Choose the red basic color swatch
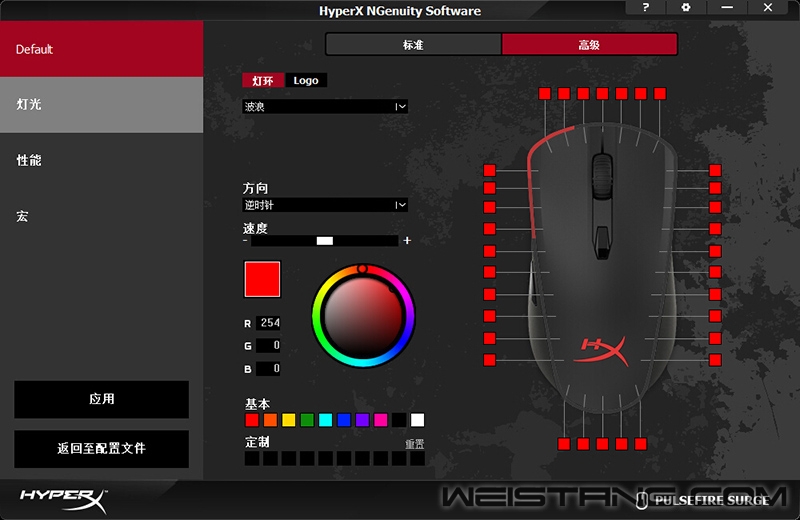800x520 pixels. (x=252, y=420)
